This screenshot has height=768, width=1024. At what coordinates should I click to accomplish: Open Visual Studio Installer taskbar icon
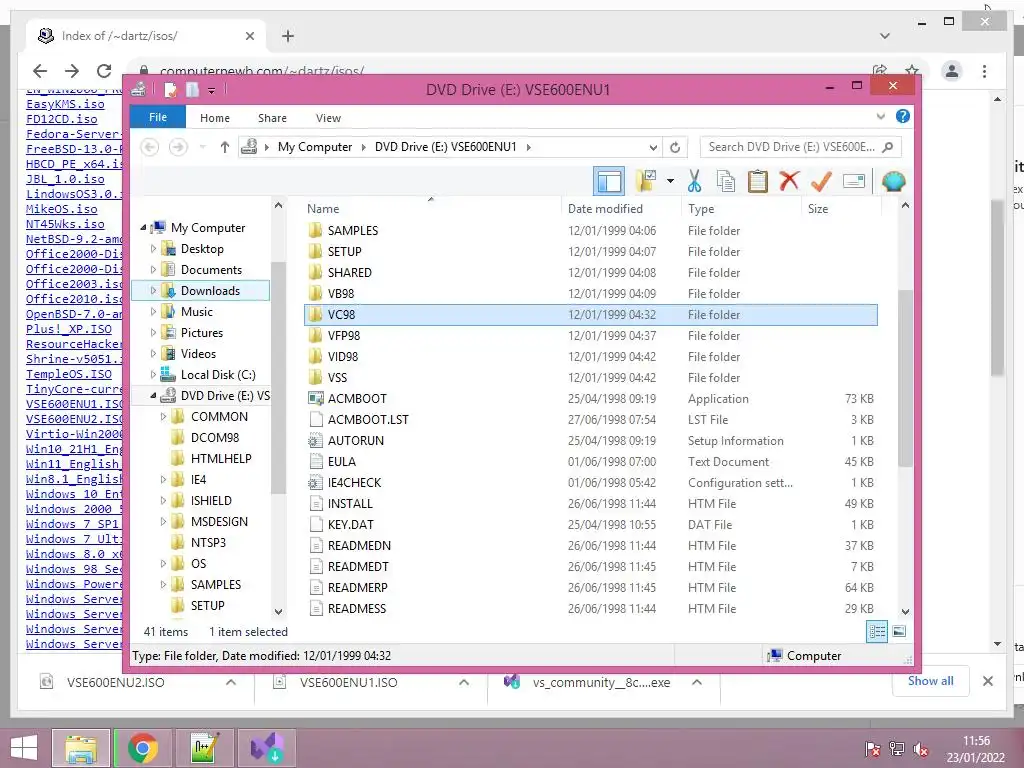tap(267, 748)
